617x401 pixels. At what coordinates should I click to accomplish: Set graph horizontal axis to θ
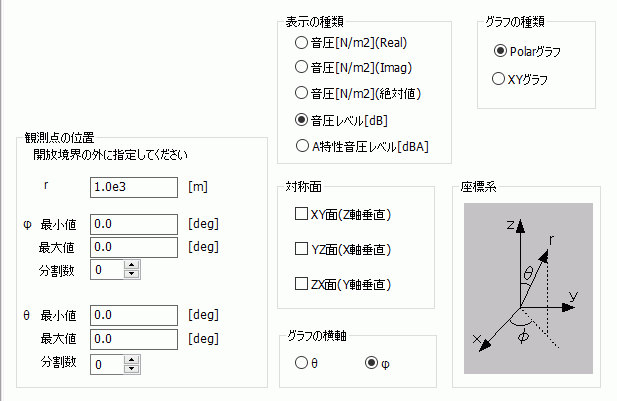click(x=301, y=363)
